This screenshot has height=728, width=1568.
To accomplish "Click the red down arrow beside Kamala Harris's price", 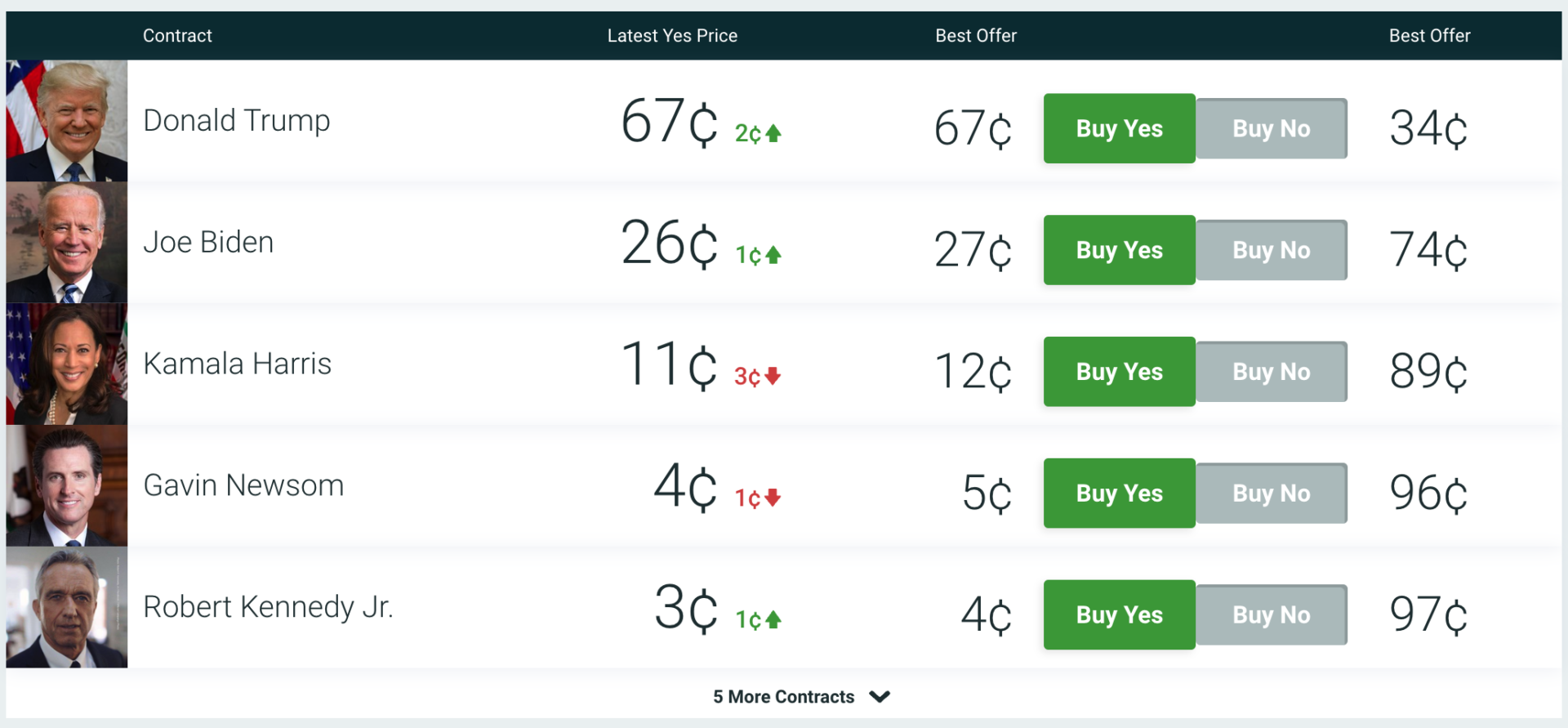I will pyautogui.click(x=773, y=376).
